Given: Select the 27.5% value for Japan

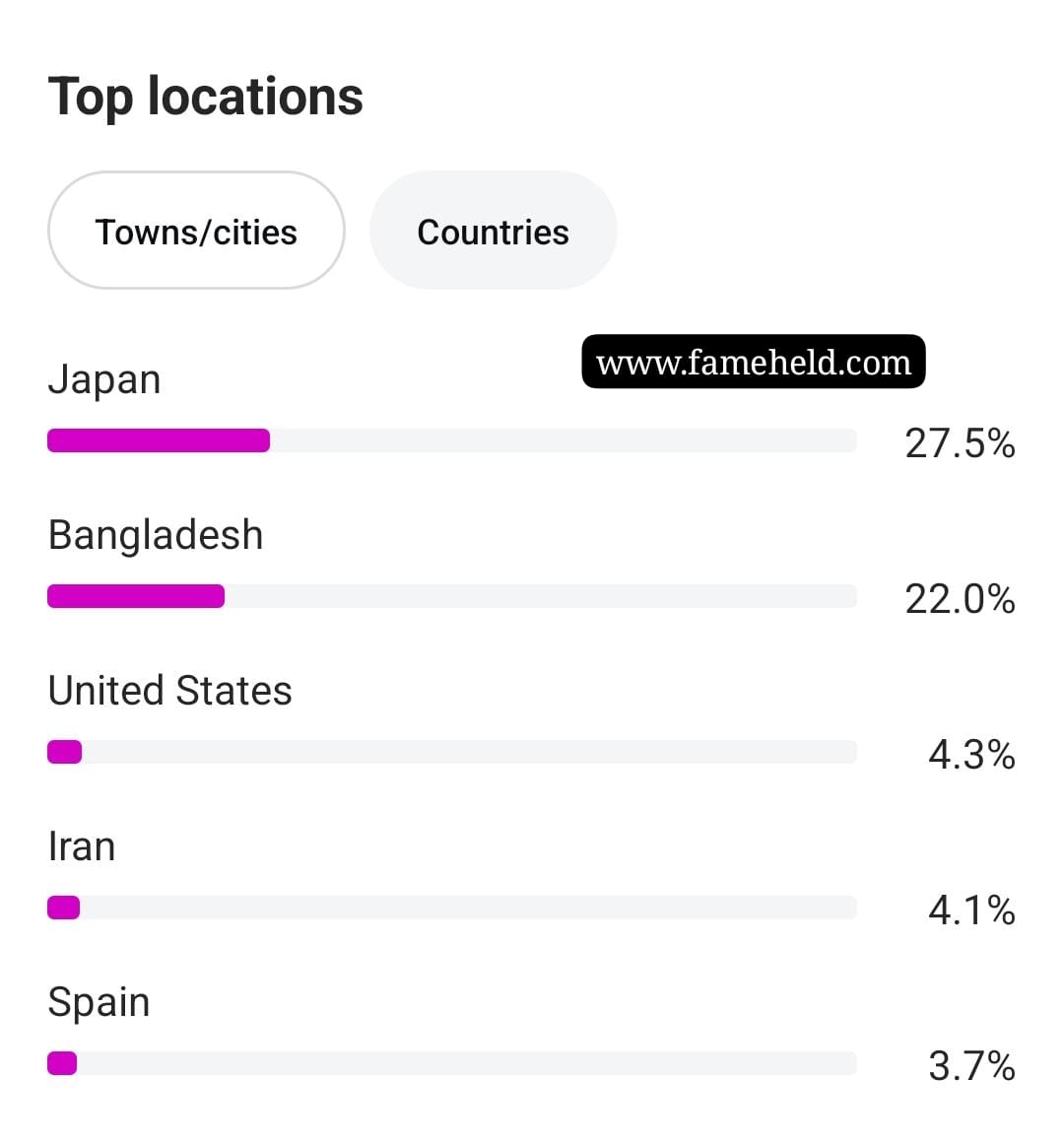Looking at the screenshot, I should pos(961,443).
